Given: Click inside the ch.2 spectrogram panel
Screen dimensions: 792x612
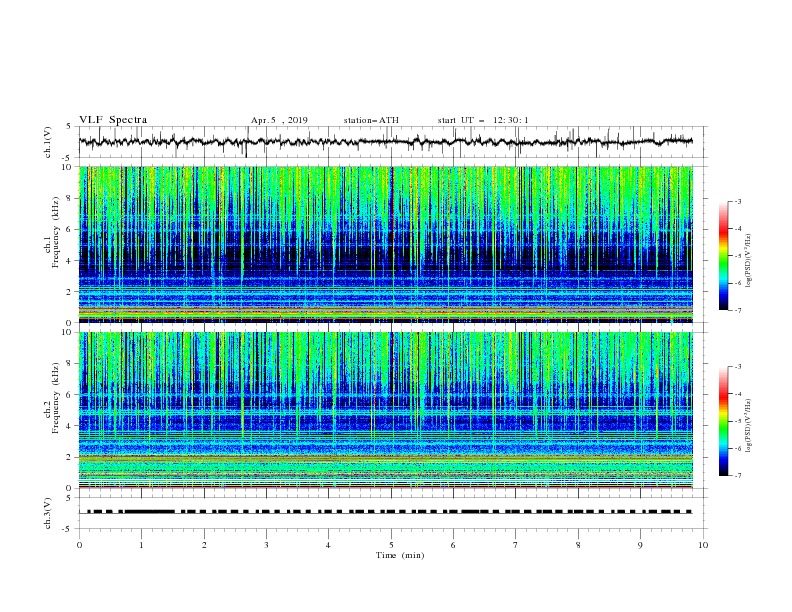Looking at the screenshot, I should click(x=386, y=410).
